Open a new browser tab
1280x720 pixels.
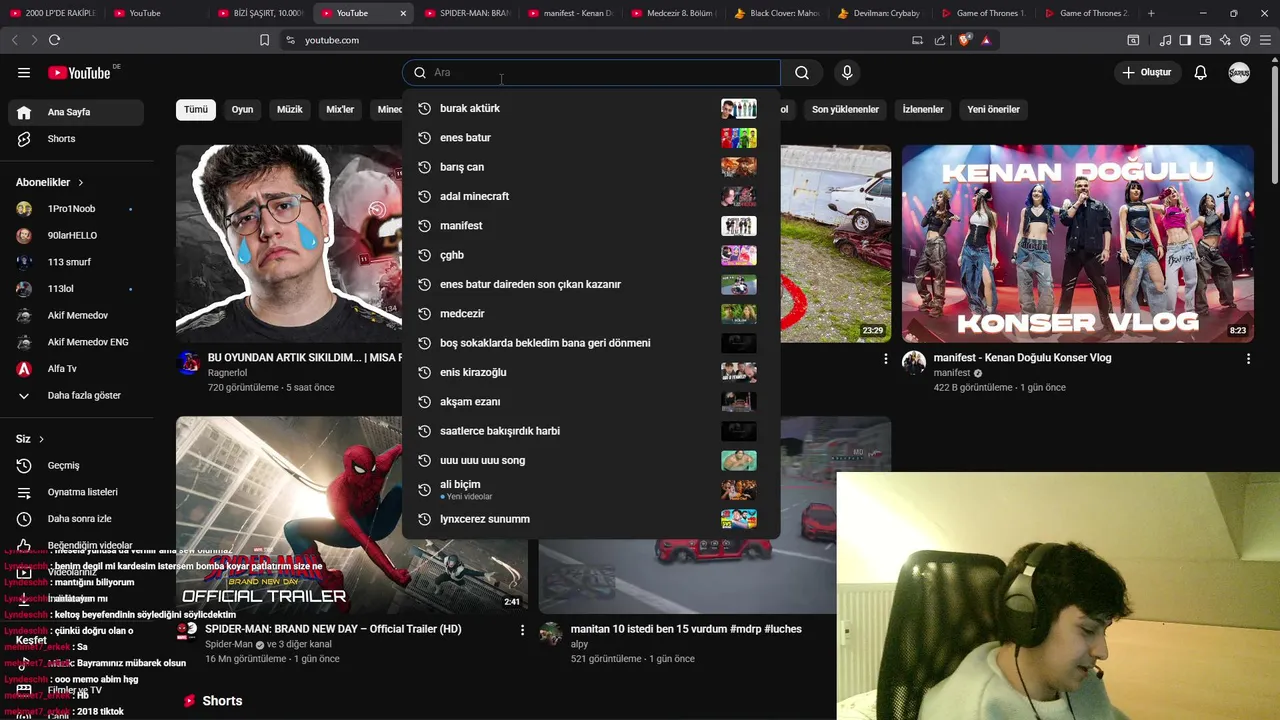coord(1151,13)
